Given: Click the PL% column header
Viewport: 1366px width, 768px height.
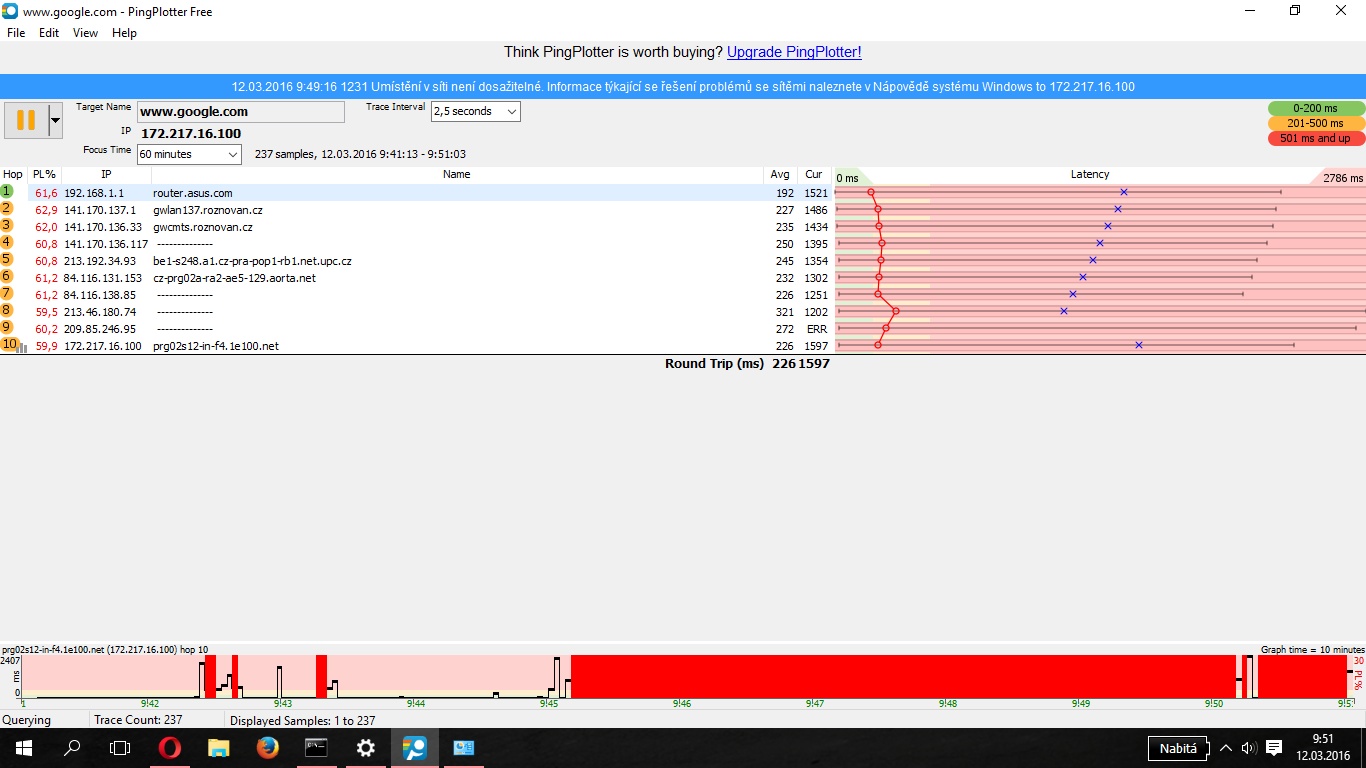Looking at the screenshot, I should (x=44, y=174).
